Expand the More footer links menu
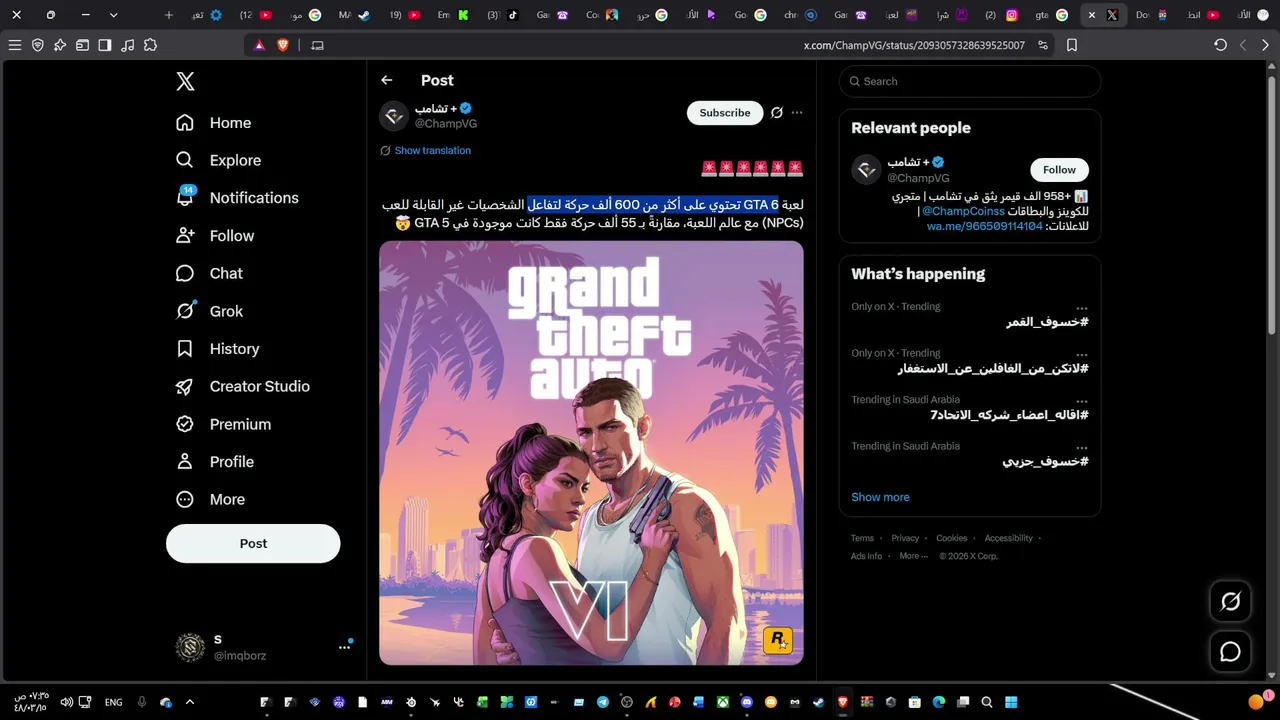This screenshot has height=720, width=1280. 913,556
